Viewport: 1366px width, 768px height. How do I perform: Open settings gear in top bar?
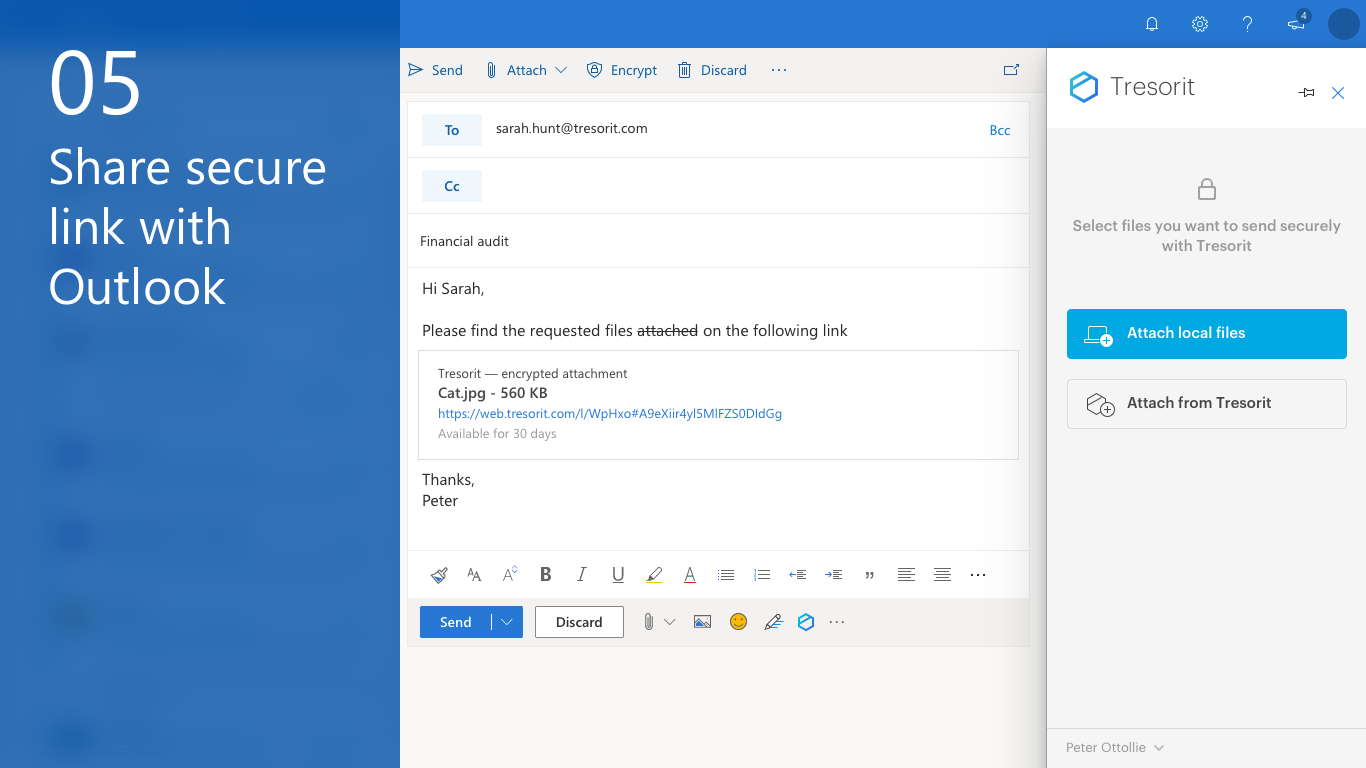(1200, 24)
